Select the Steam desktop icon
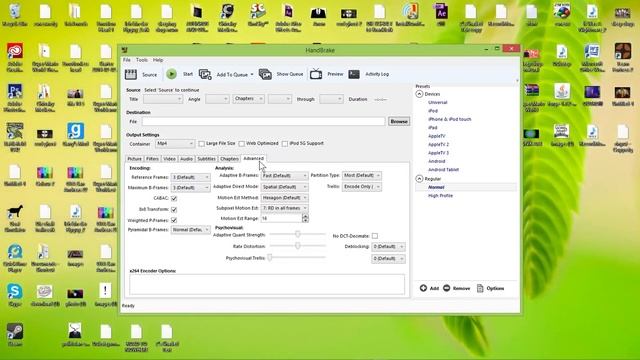Screen dimensions: 640x360 [15, 331]
